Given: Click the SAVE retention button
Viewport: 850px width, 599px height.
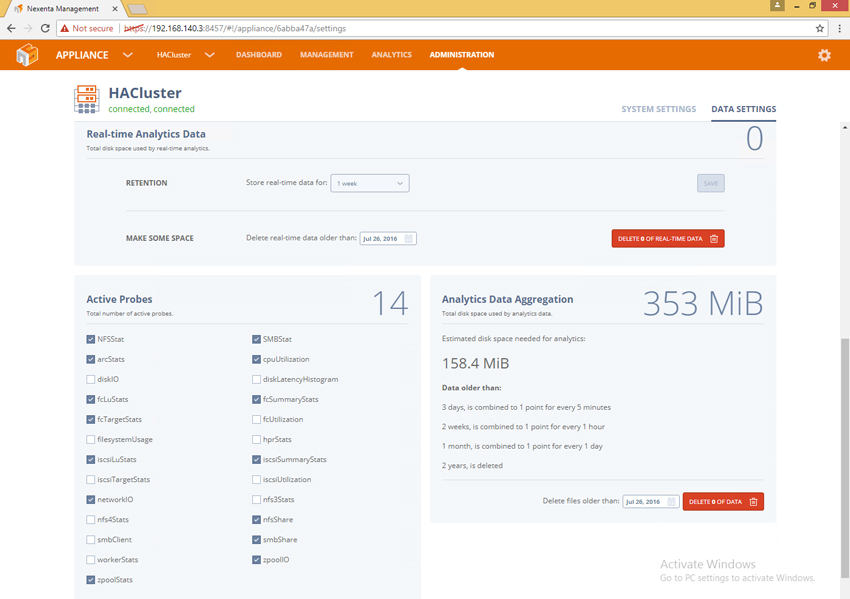Looking at the screenshot, I should click(x=711, y=183).
